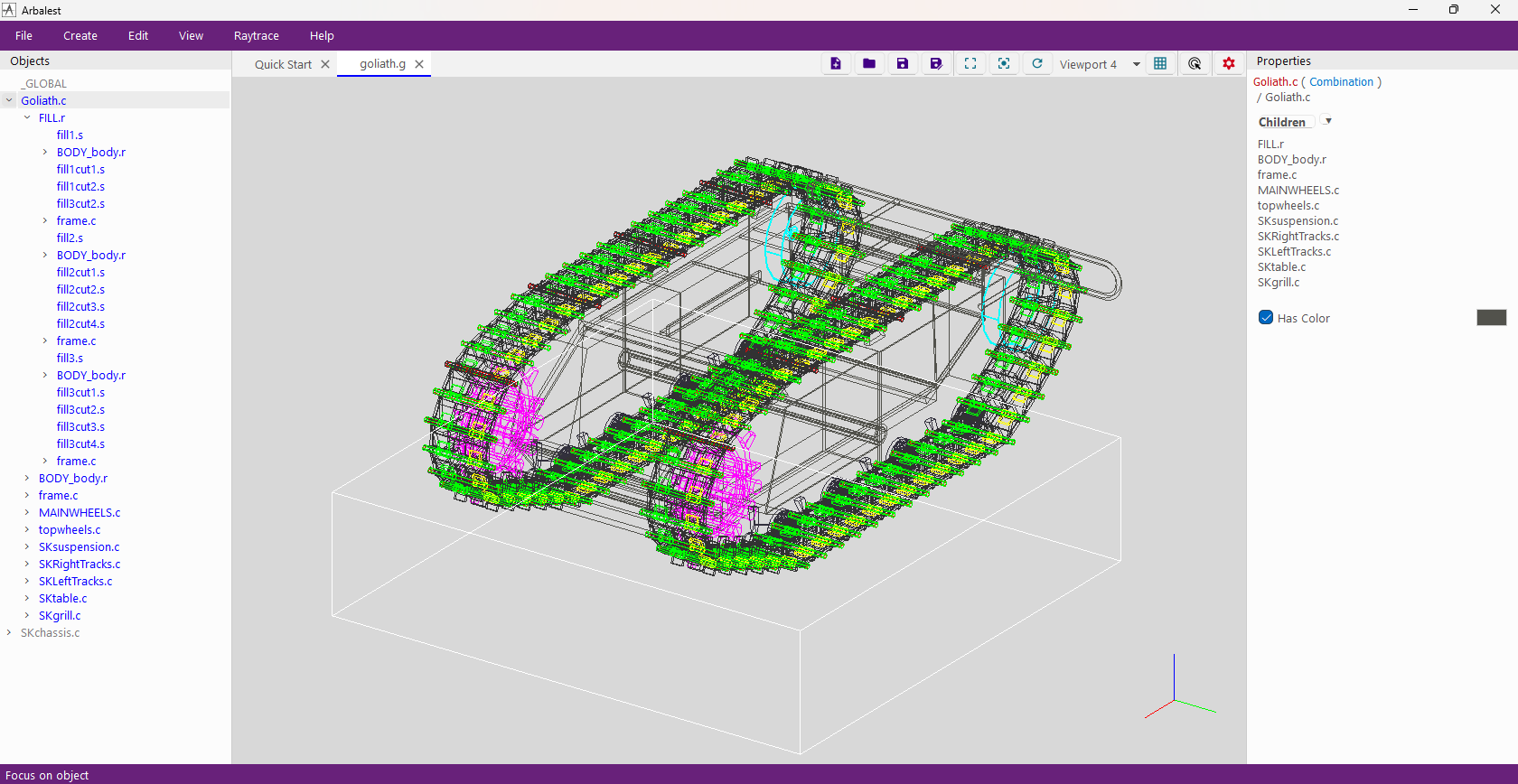Click SKgrill.c in the Children list

click(x=1279, y=282)
